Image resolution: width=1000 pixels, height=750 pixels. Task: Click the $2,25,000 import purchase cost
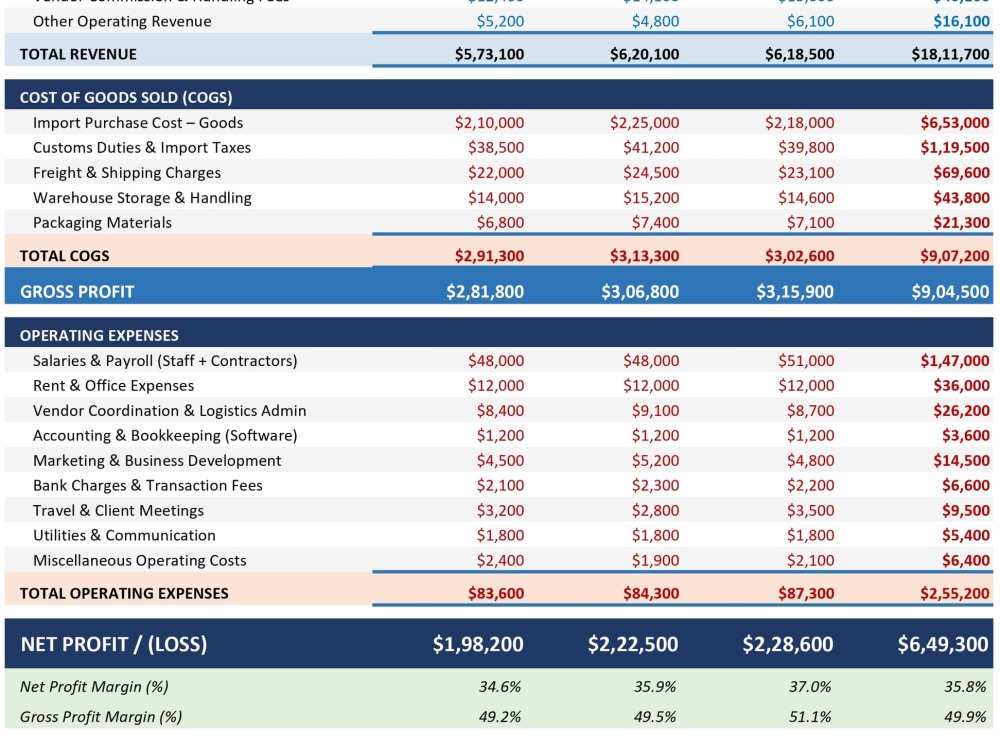point(644,122)
